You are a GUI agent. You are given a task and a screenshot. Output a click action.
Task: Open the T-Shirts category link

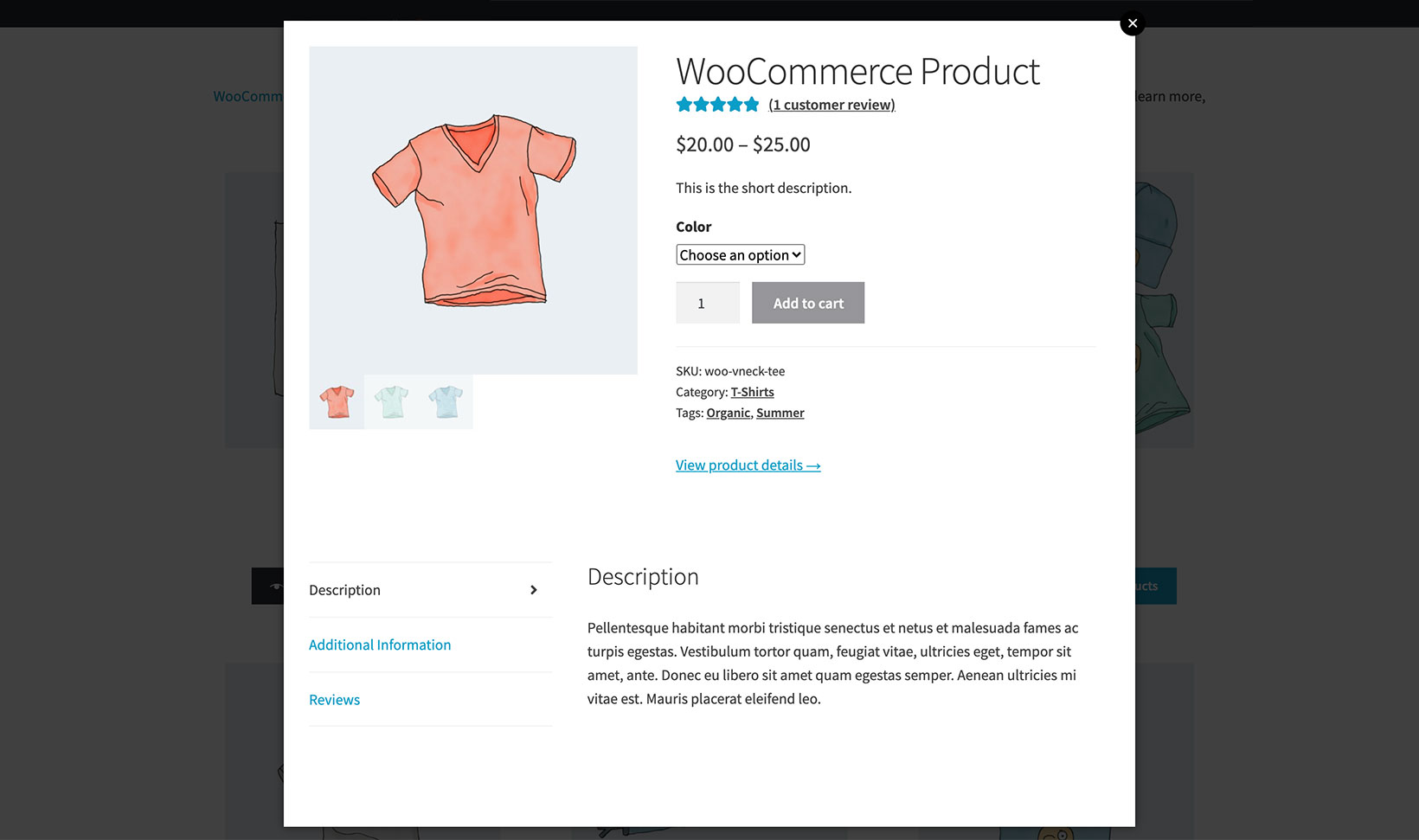coord(752,392)
